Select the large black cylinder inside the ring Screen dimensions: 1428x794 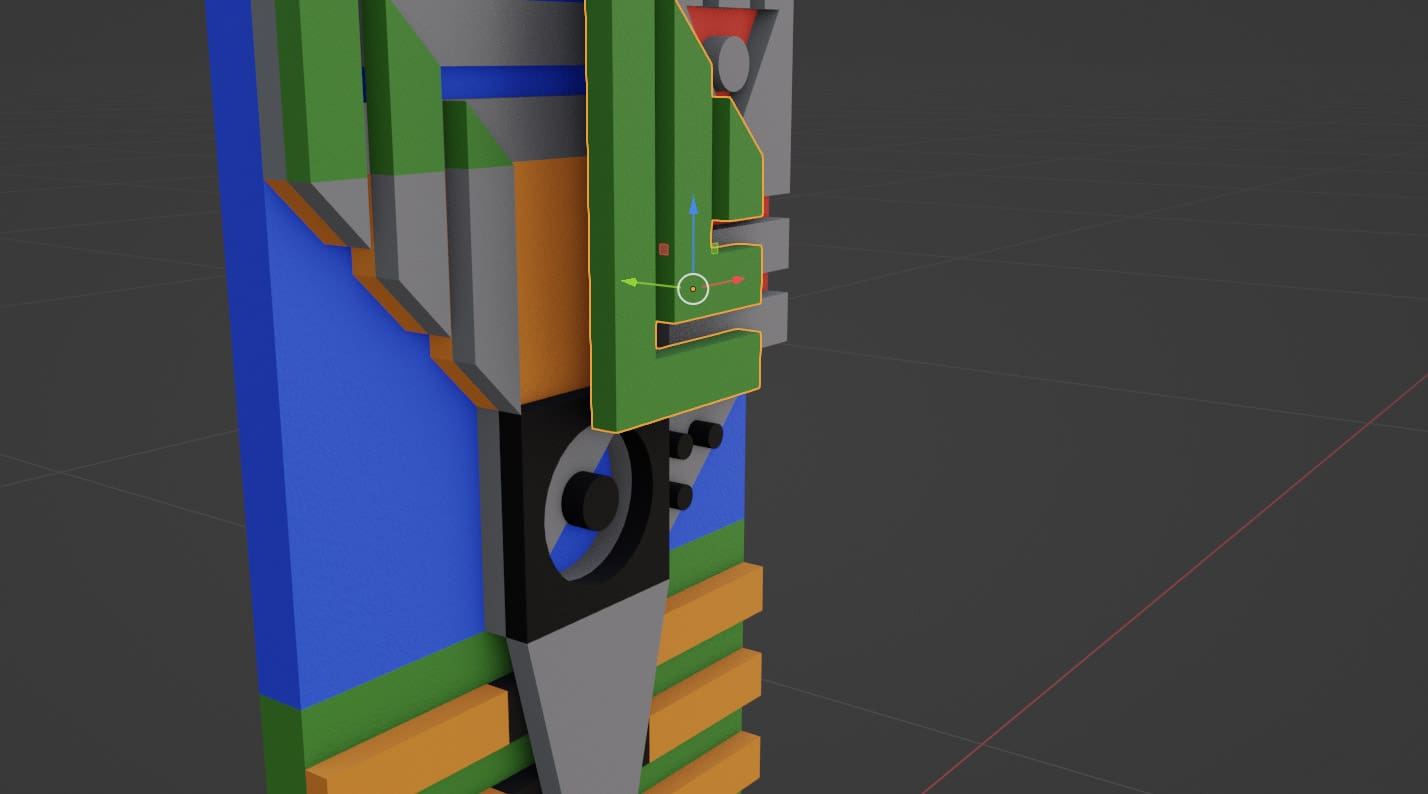click(588, 500)
